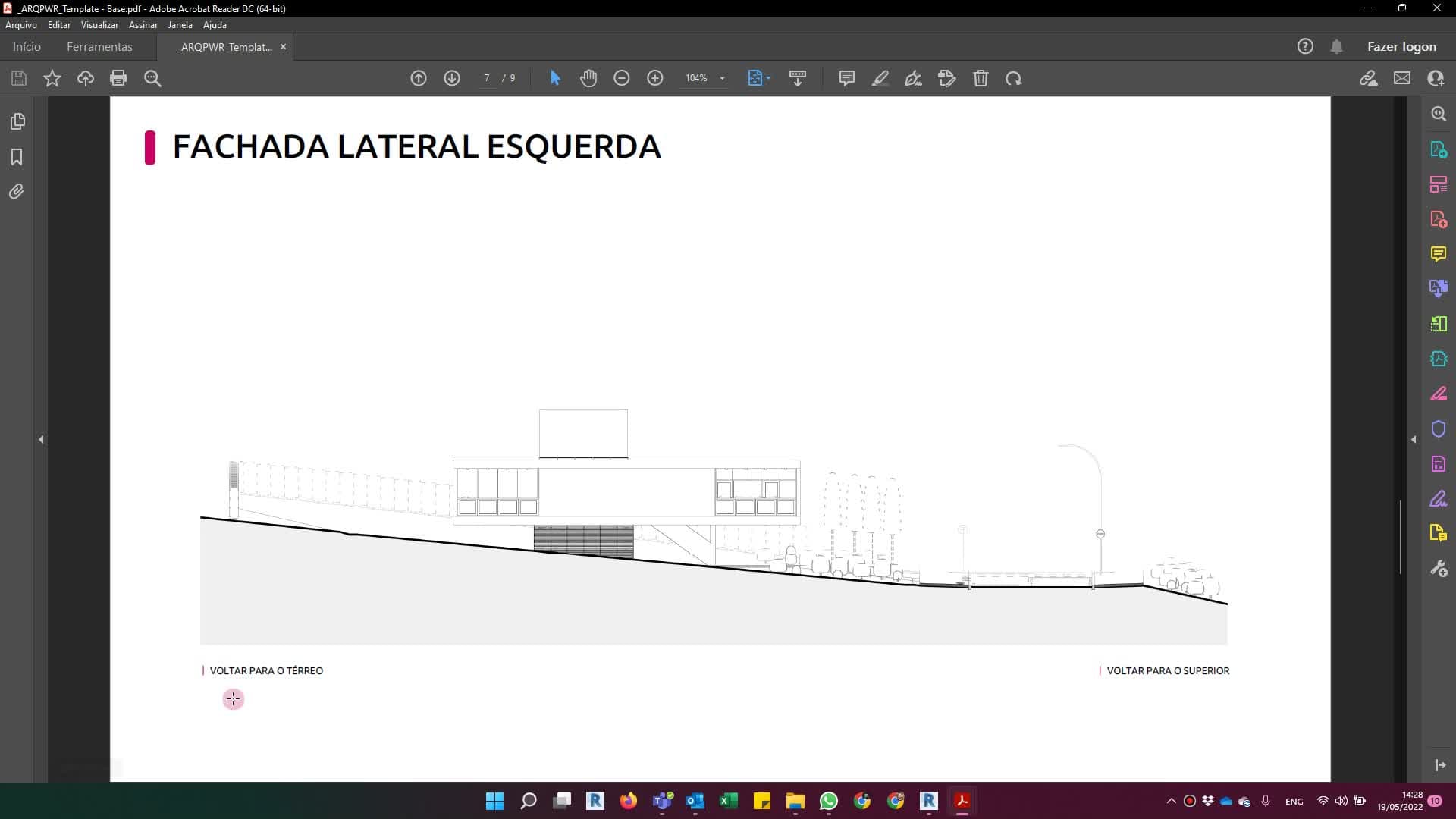This screenshot has height=819, width=1456.
Task: Open the Export PDF tool
Action: (x=1439, y=149)
